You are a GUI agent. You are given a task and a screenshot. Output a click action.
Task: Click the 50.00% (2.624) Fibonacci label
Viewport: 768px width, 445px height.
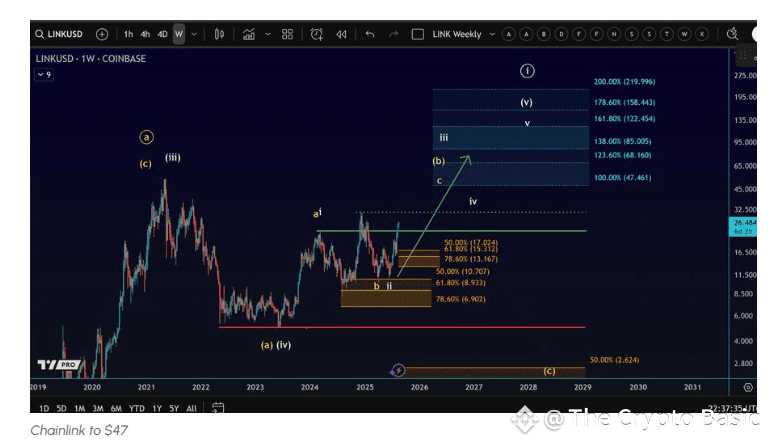614,360
